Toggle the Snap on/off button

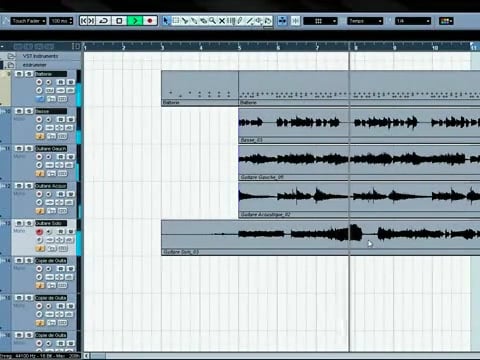point(295,21)
